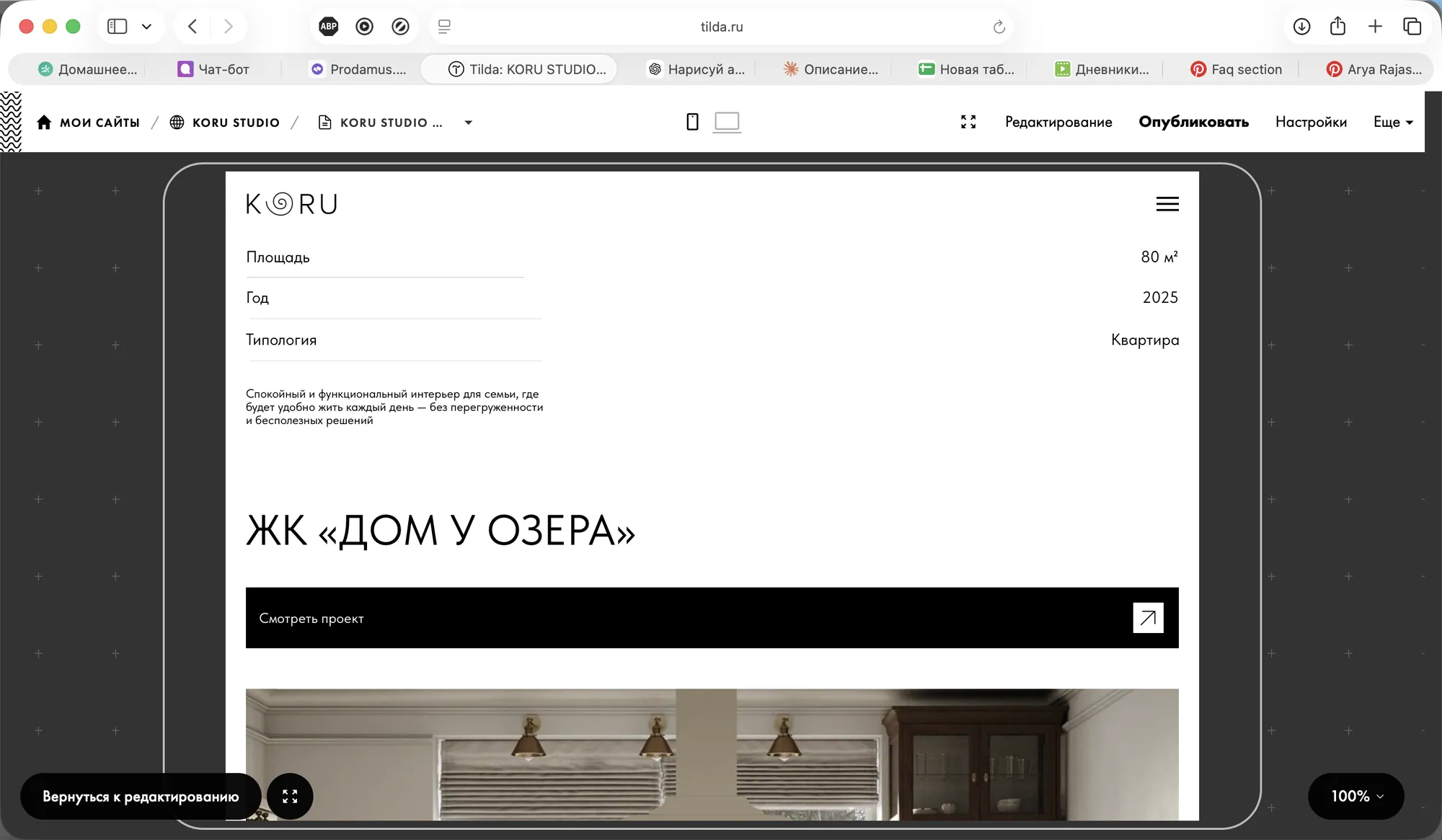Viewport: 1442px width, 840px height.
Task: Click the white arrow icon in Смотреть проект
Action: tap(1148, 618)
